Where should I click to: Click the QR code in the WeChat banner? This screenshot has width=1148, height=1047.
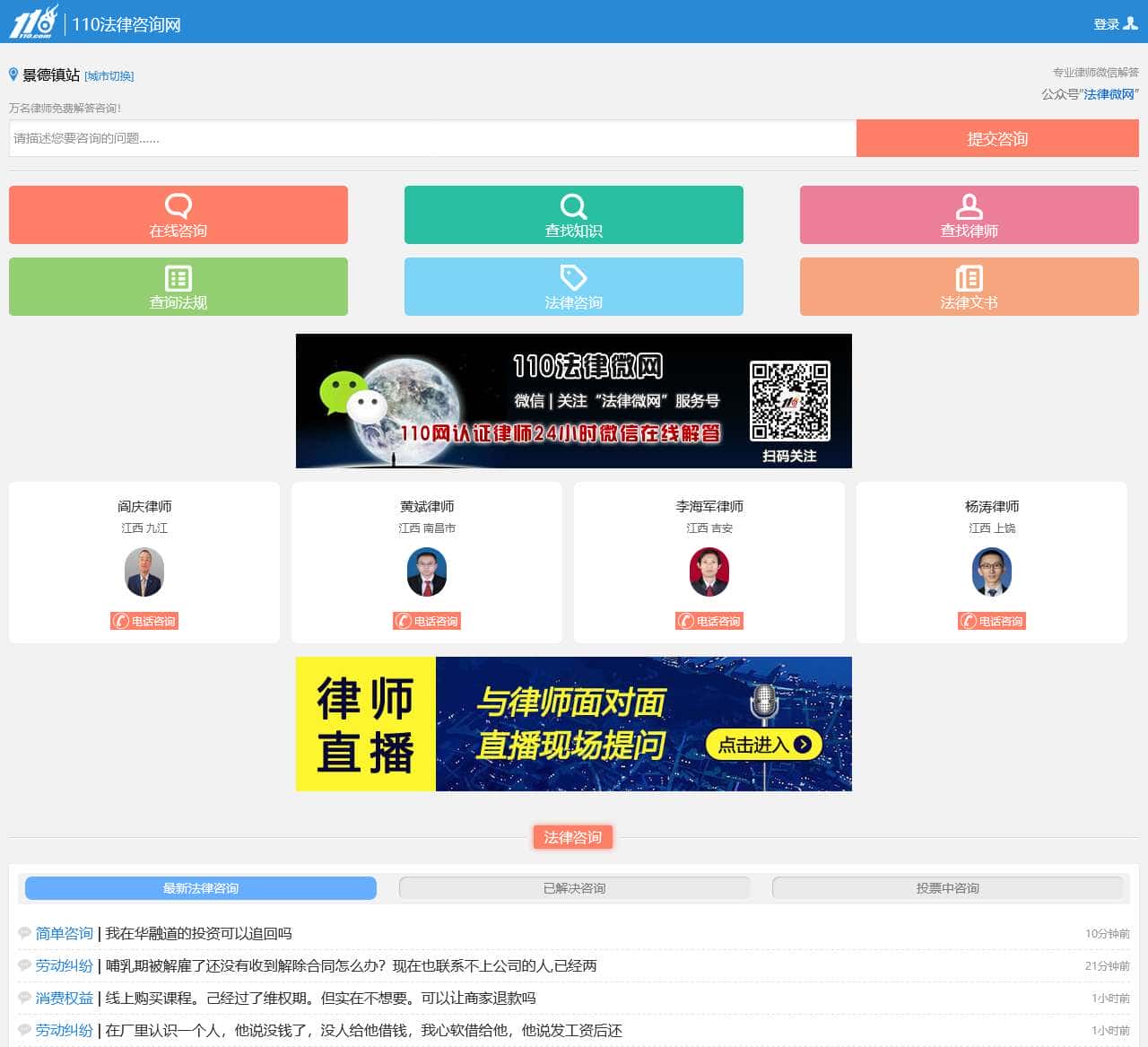(x=790, y=401)
